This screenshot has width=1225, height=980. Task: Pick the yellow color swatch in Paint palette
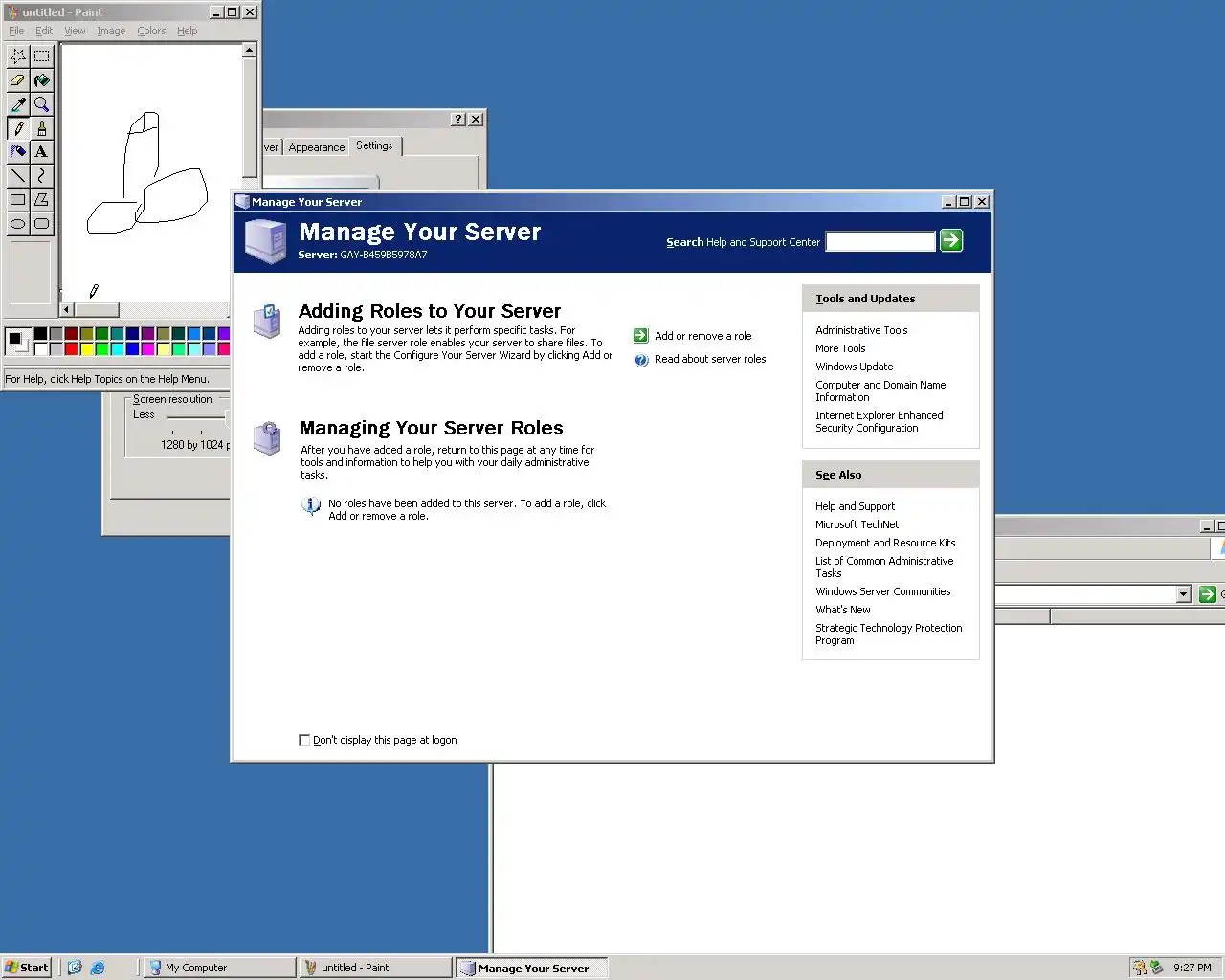point(86,348)
